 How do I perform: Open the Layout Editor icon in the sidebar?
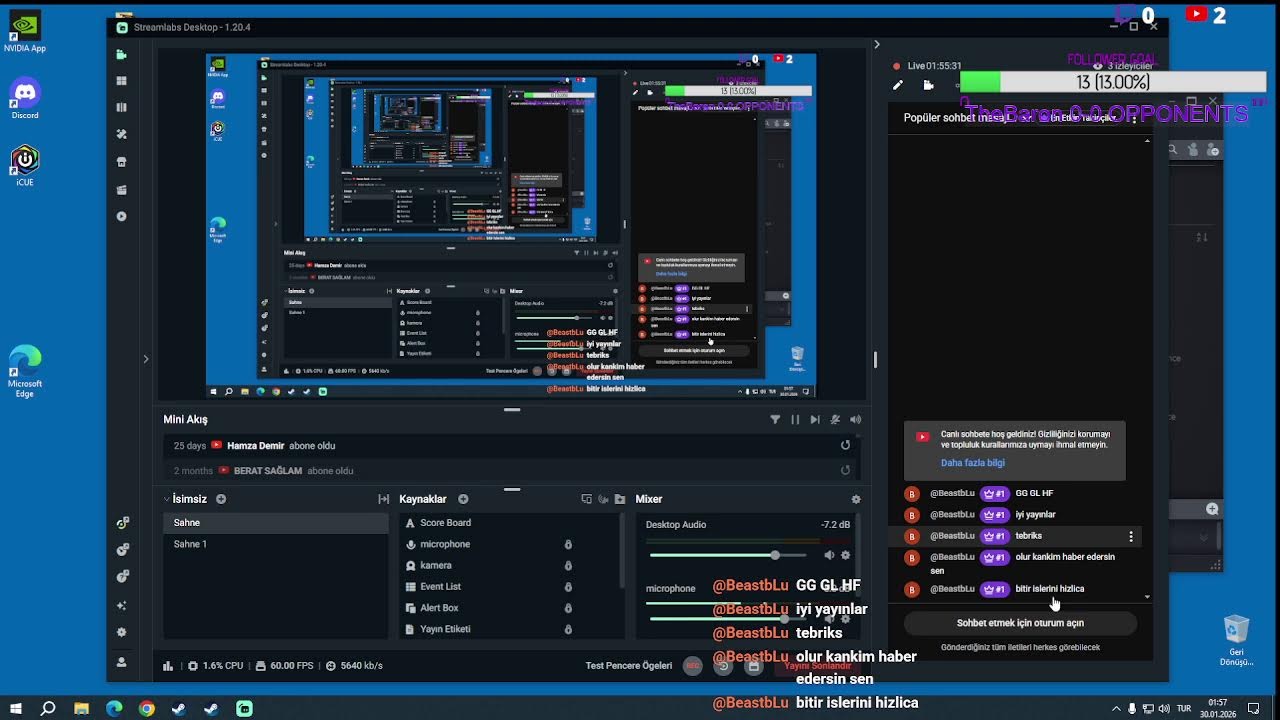122,107
